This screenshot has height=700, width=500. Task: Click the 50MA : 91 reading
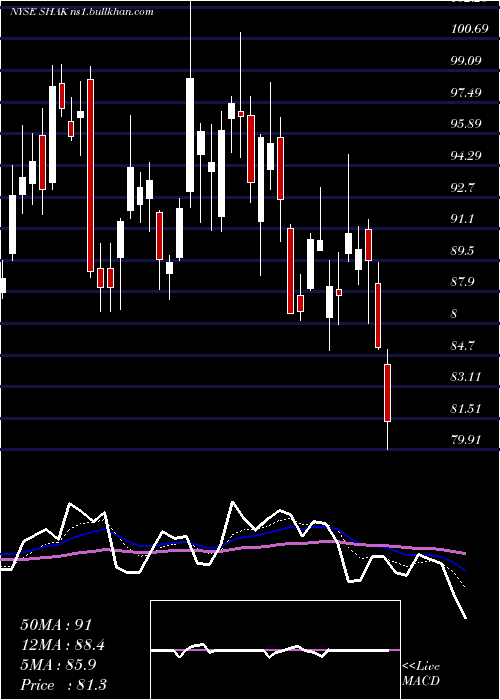(x=56, y=625)
